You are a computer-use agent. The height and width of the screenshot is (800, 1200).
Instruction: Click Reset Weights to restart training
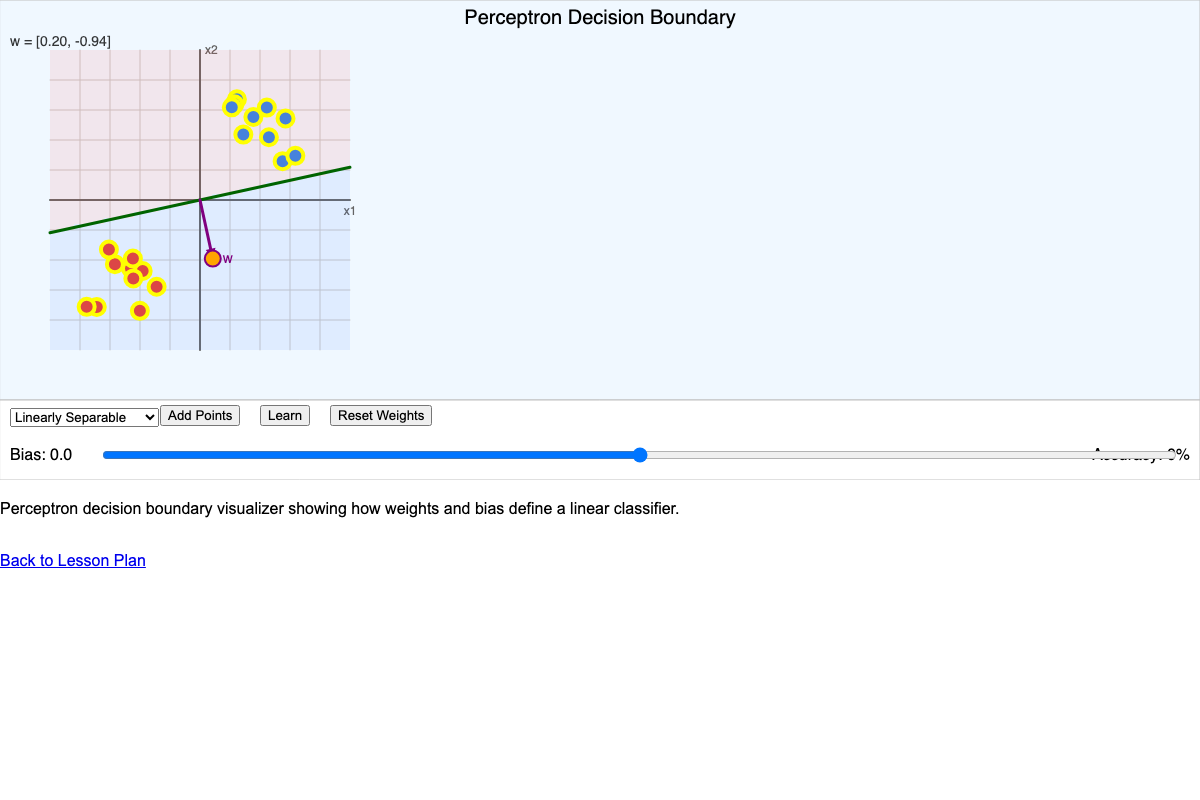click(x=380, y=415)
